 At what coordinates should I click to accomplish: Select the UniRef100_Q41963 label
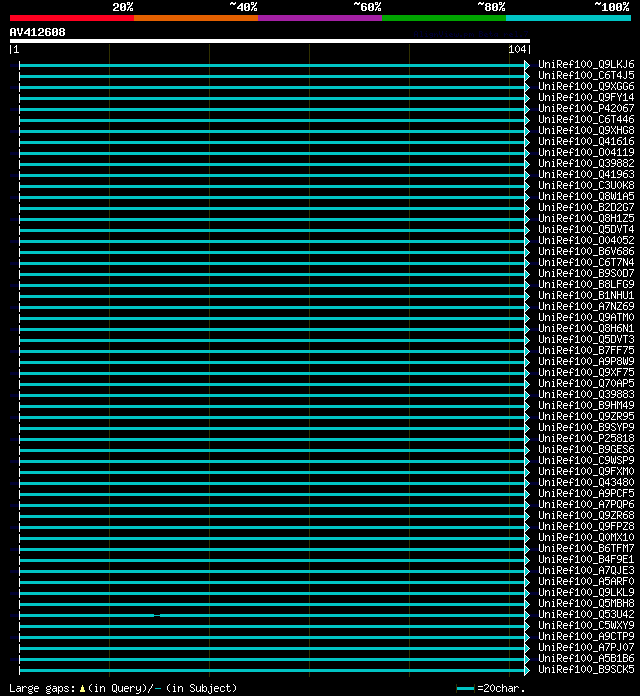(x=586, y=174)
